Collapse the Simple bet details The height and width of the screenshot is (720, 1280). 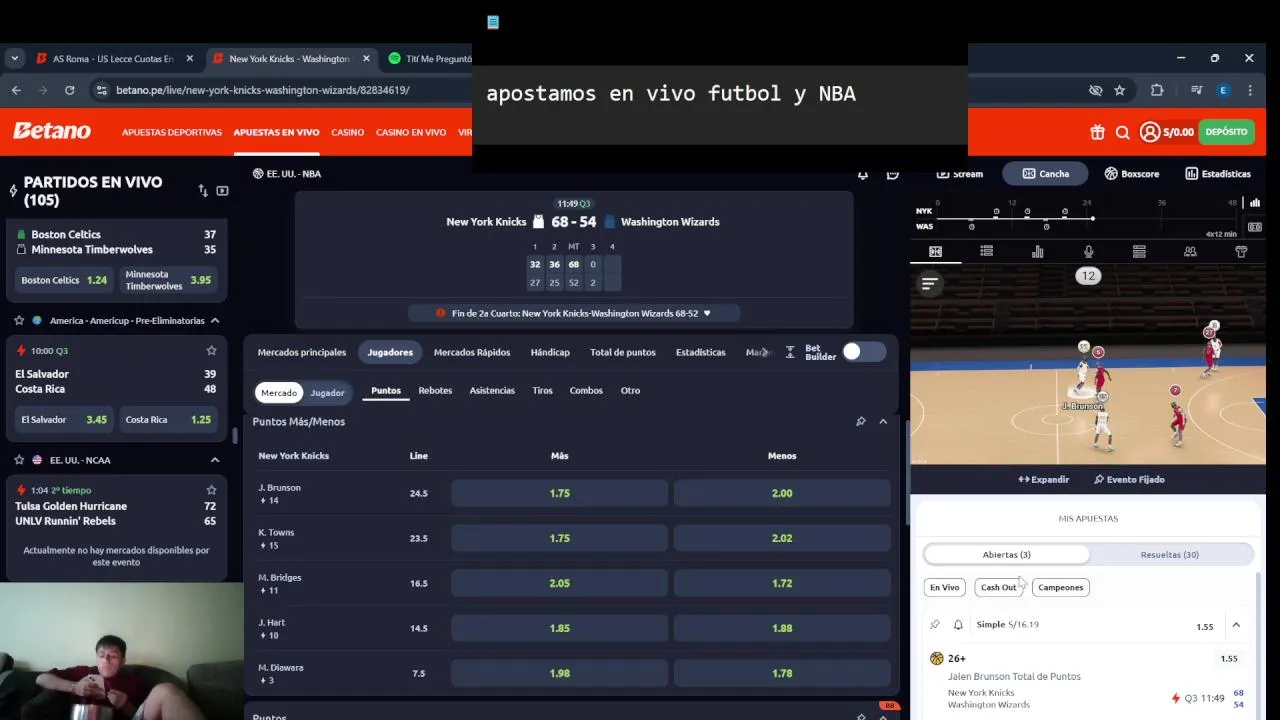(x=1236, y=625)
